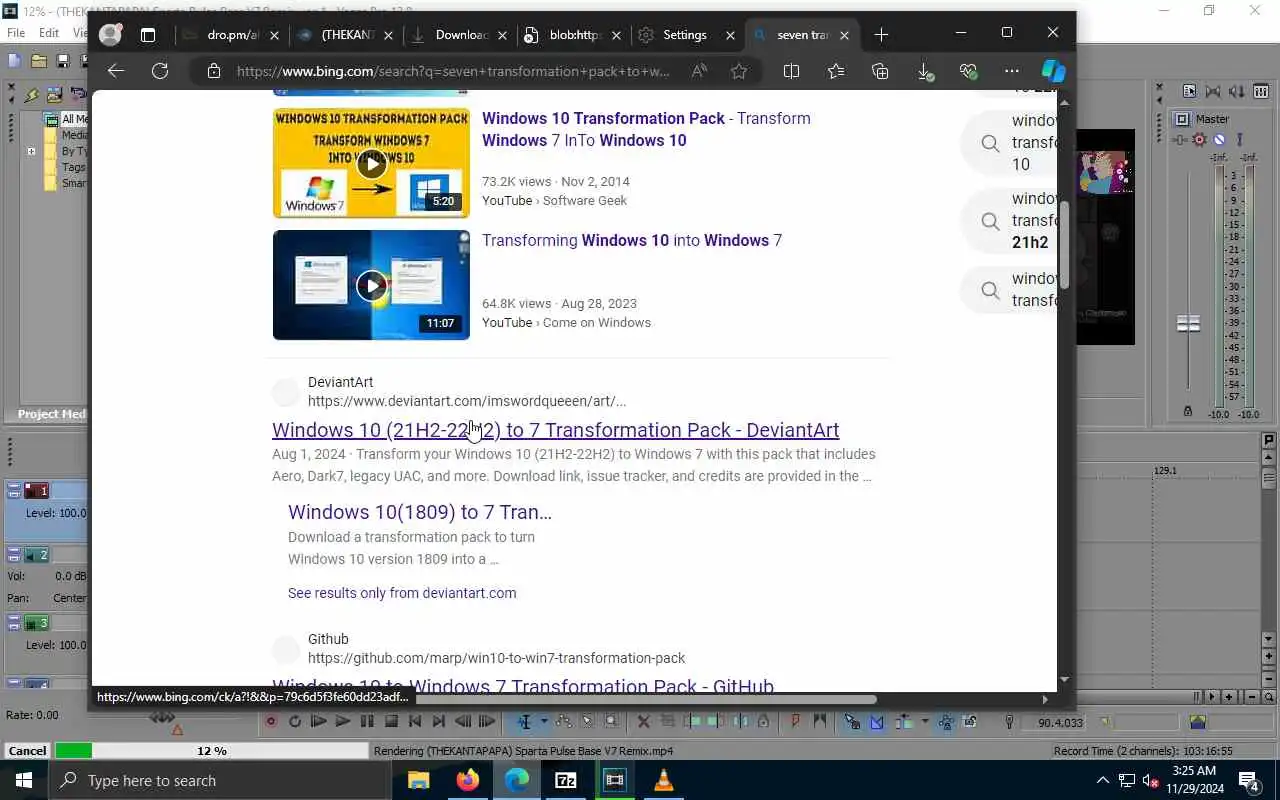The height and width of the screenshot is (800, 1280).
Task: Toggle Vegas master bus mute icon
Action: (1219, 140)
